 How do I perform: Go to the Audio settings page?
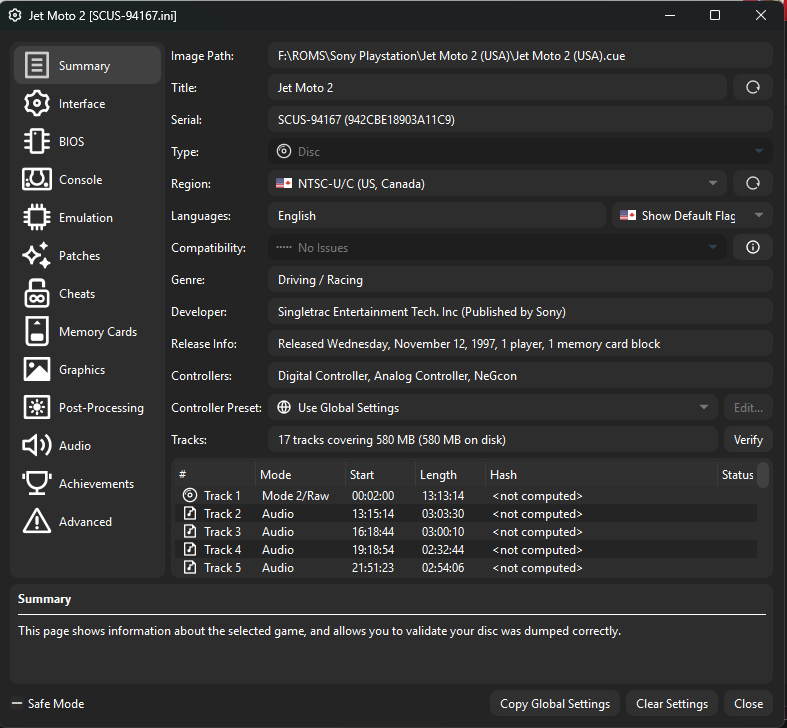click(75, 446)
